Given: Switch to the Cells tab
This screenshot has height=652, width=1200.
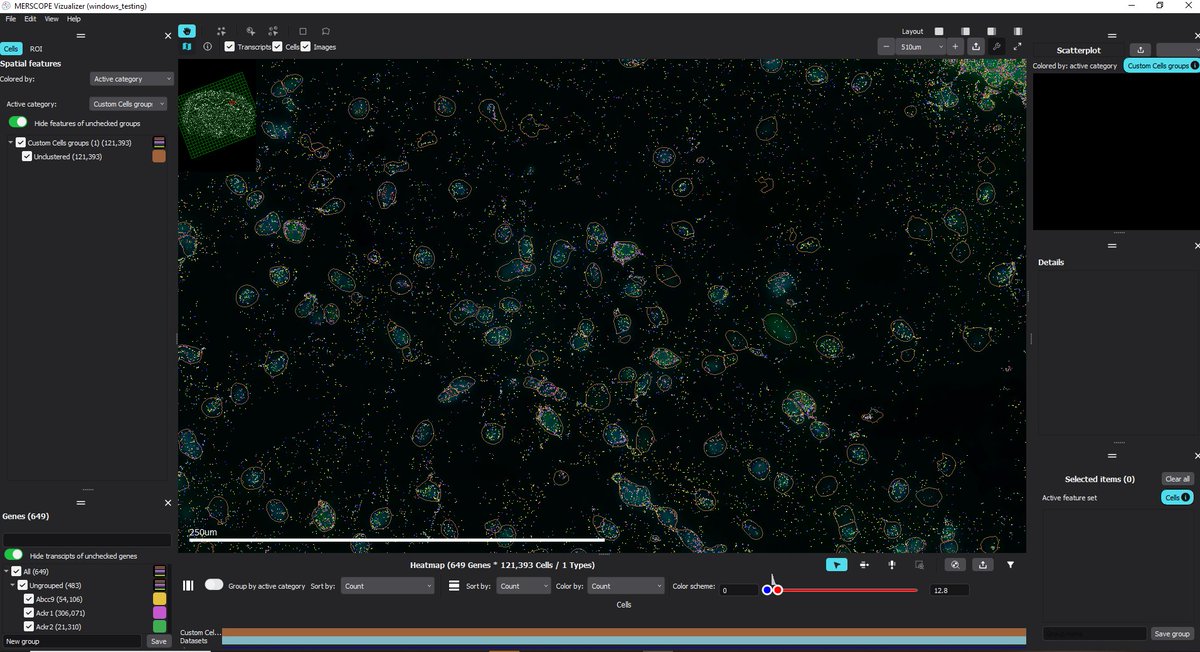Looking at the screenshot, I should 12,48.
